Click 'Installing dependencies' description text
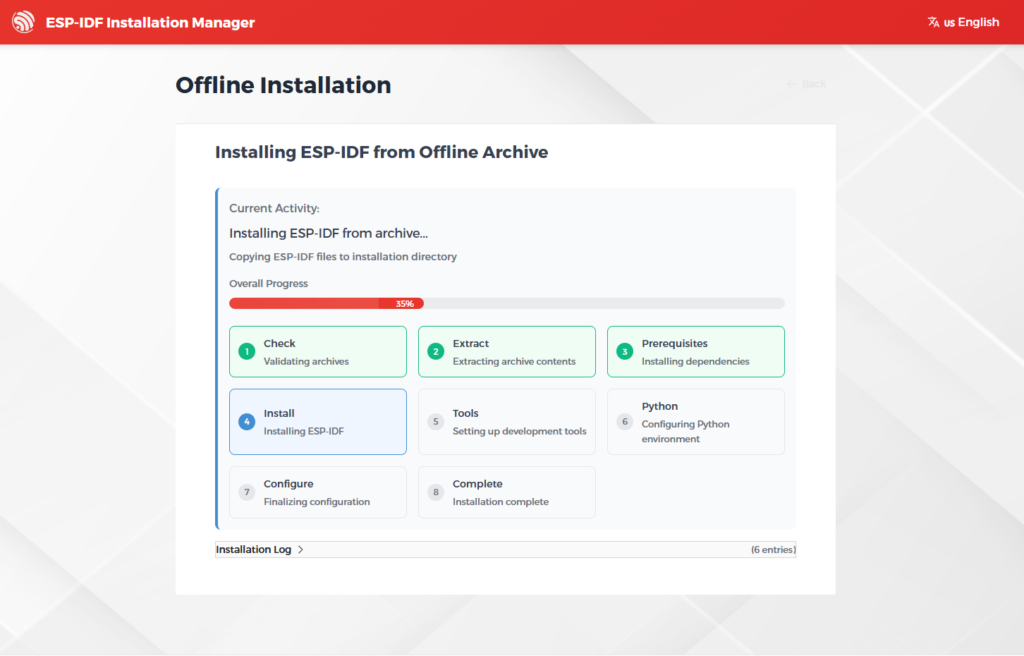The width and height of the screenshot is (1024, 656). coord(696,361)
